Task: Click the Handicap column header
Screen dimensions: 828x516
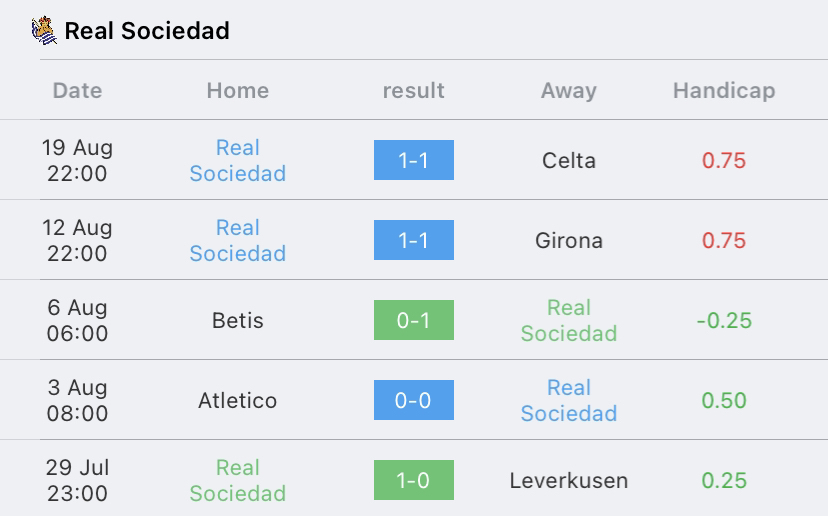Action: click(x=723, y=90)
